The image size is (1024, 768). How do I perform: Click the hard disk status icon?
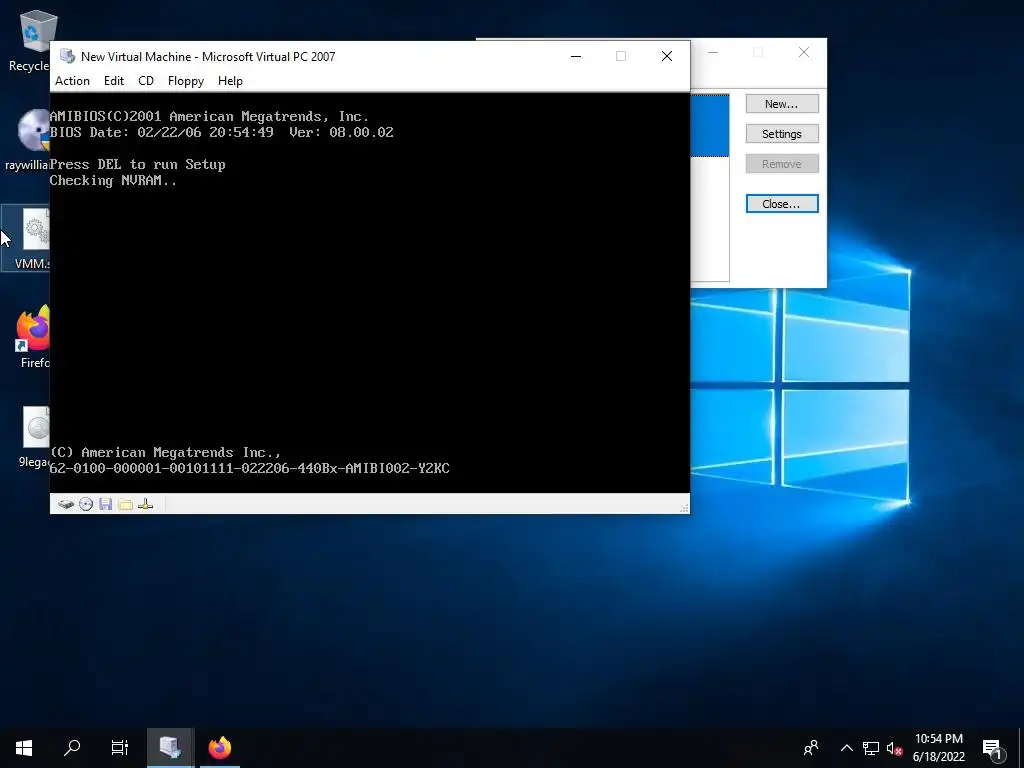(x=66, y=504)
